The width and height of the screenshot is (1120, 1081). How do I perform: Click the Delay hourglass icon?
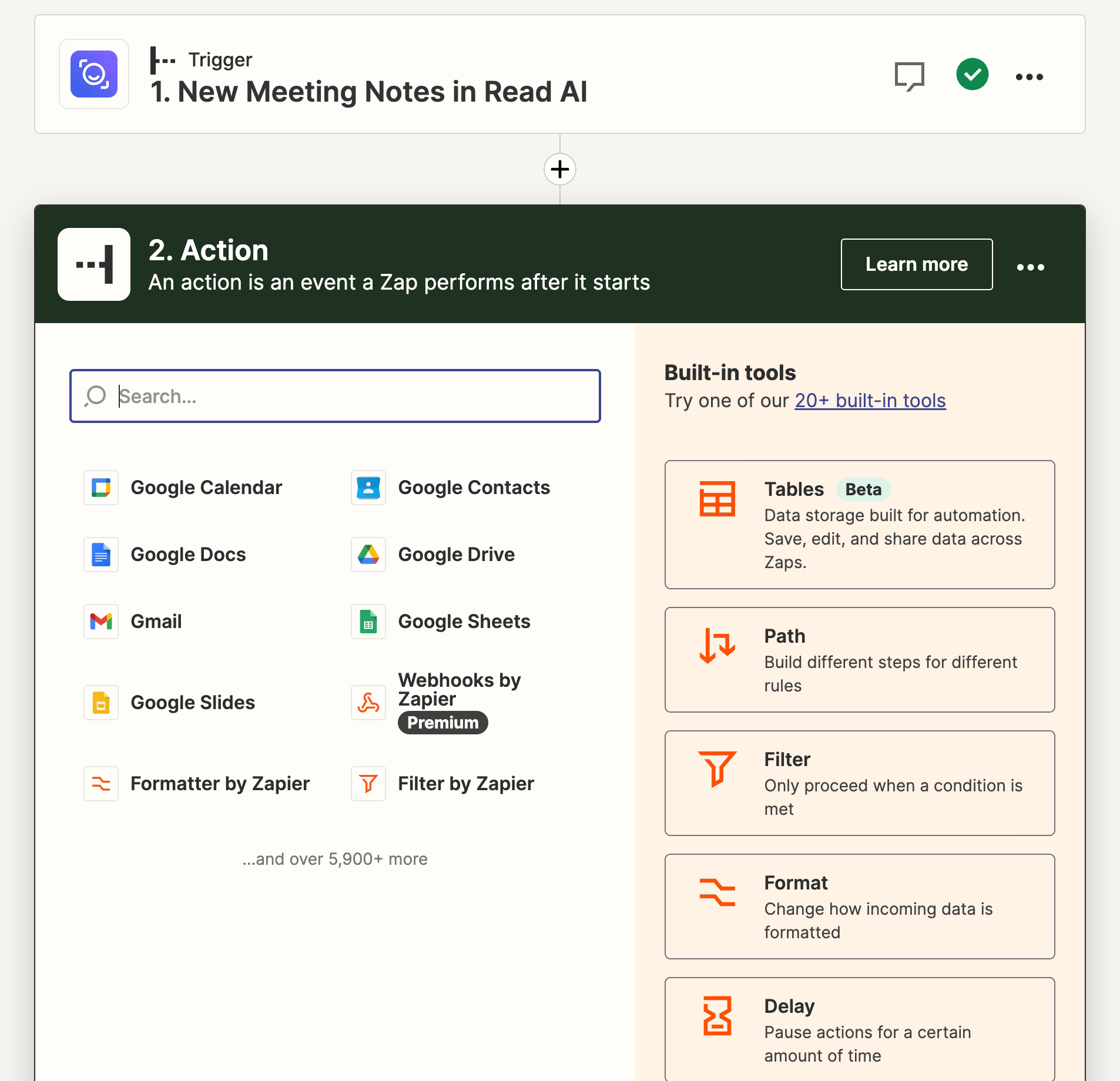717,1015
